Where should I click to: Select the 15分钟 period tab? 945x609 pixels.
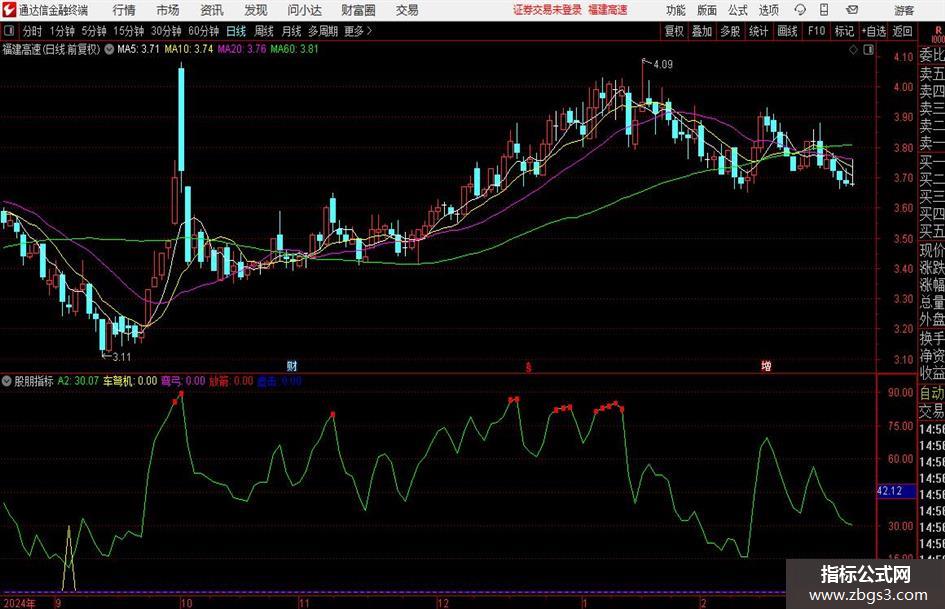(128, 31)
